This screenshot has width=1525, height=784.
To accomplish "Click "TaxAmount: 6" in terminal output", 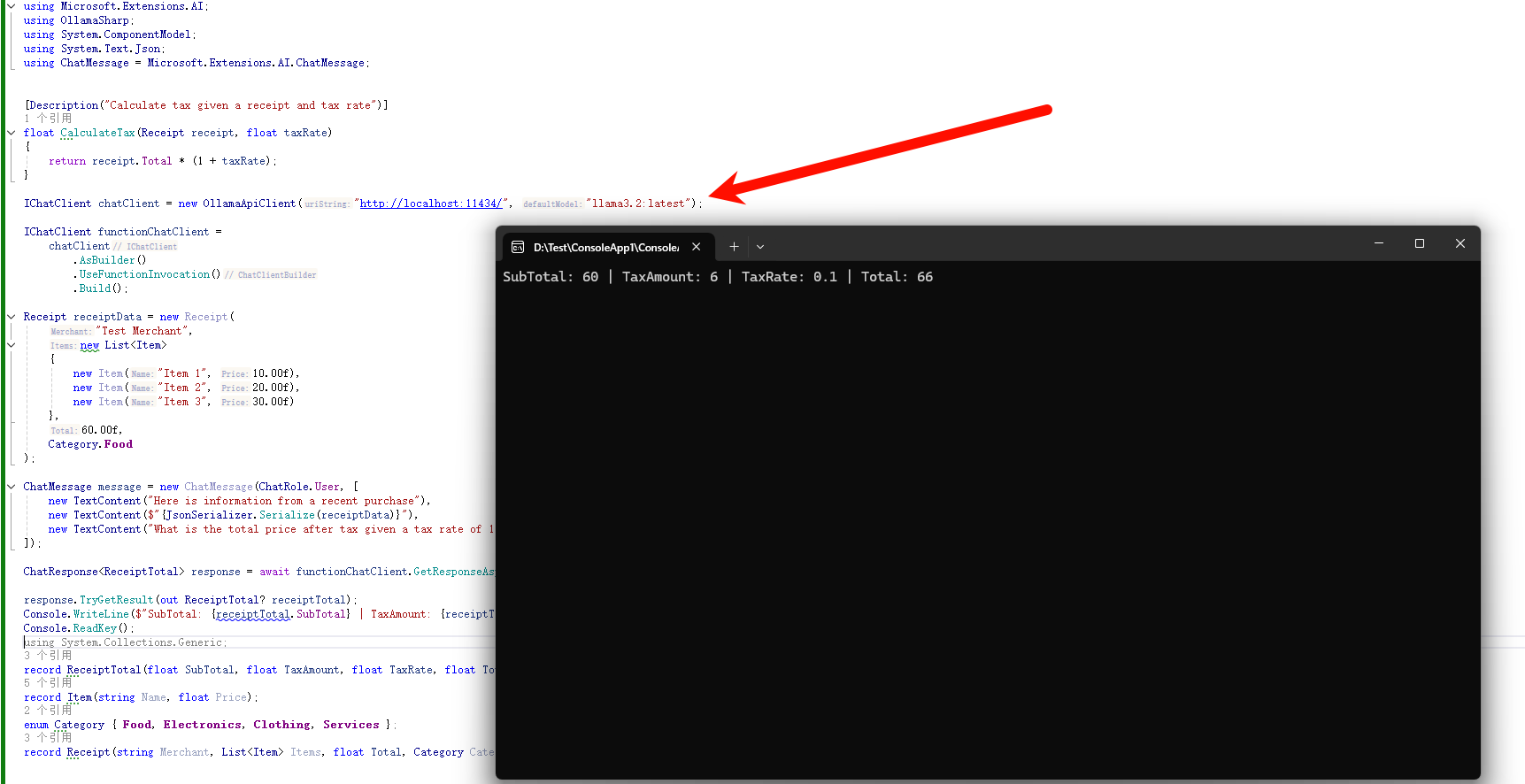I will click(670, 277).
